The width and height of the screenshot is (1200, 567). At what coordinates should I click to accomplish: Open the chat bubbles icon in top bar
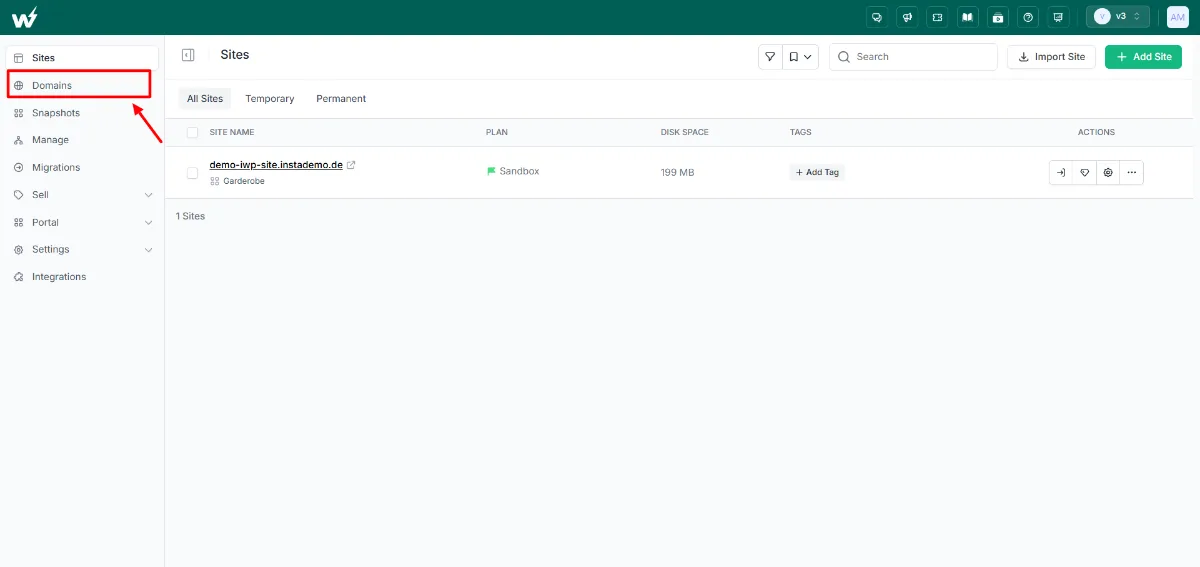(877, 17)
